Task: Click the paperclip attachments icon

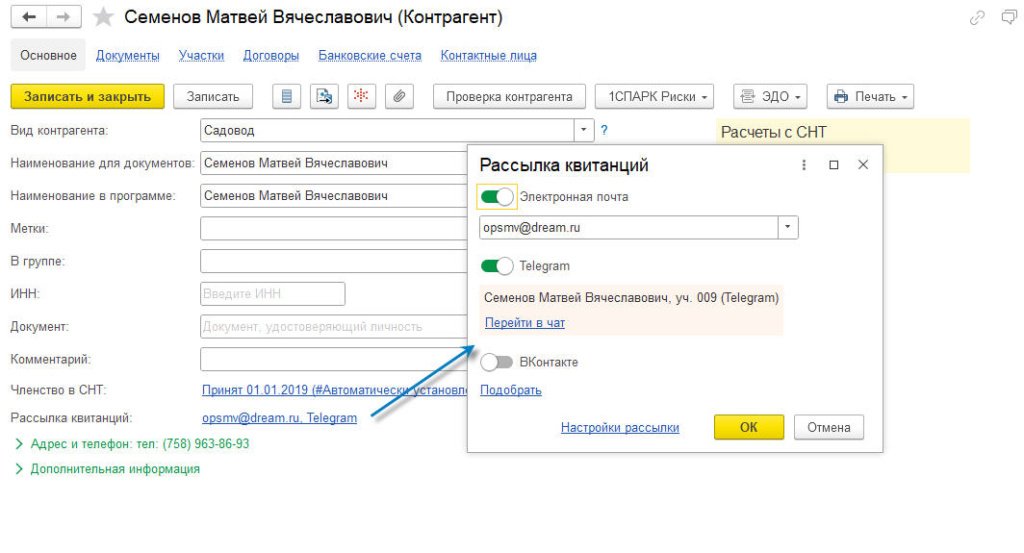Action: click(x=398, y=97)
